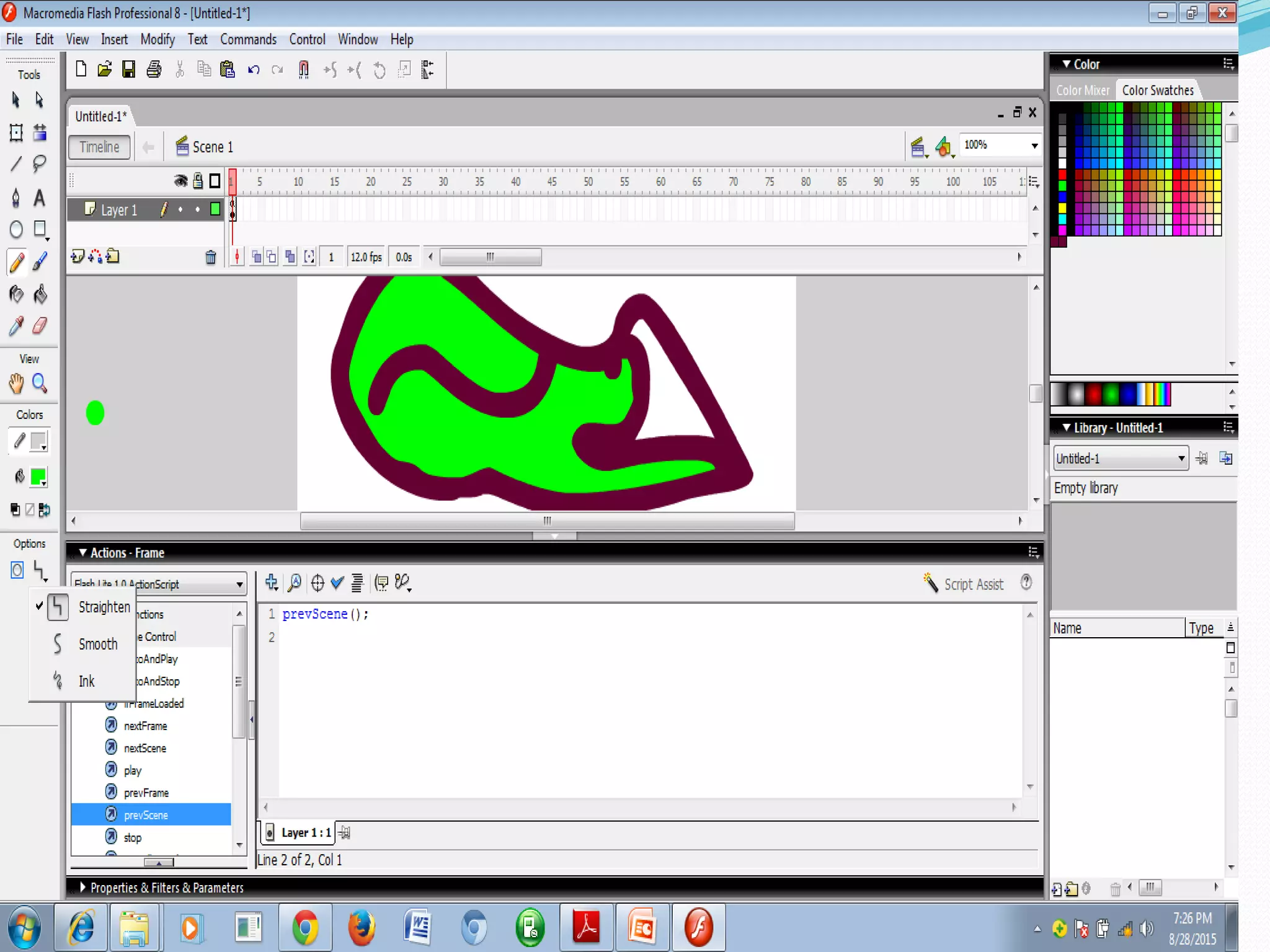This screenshot has height=952, width=1270.
Task: Open the Modify menu
Action: click(x=158, y=40)
